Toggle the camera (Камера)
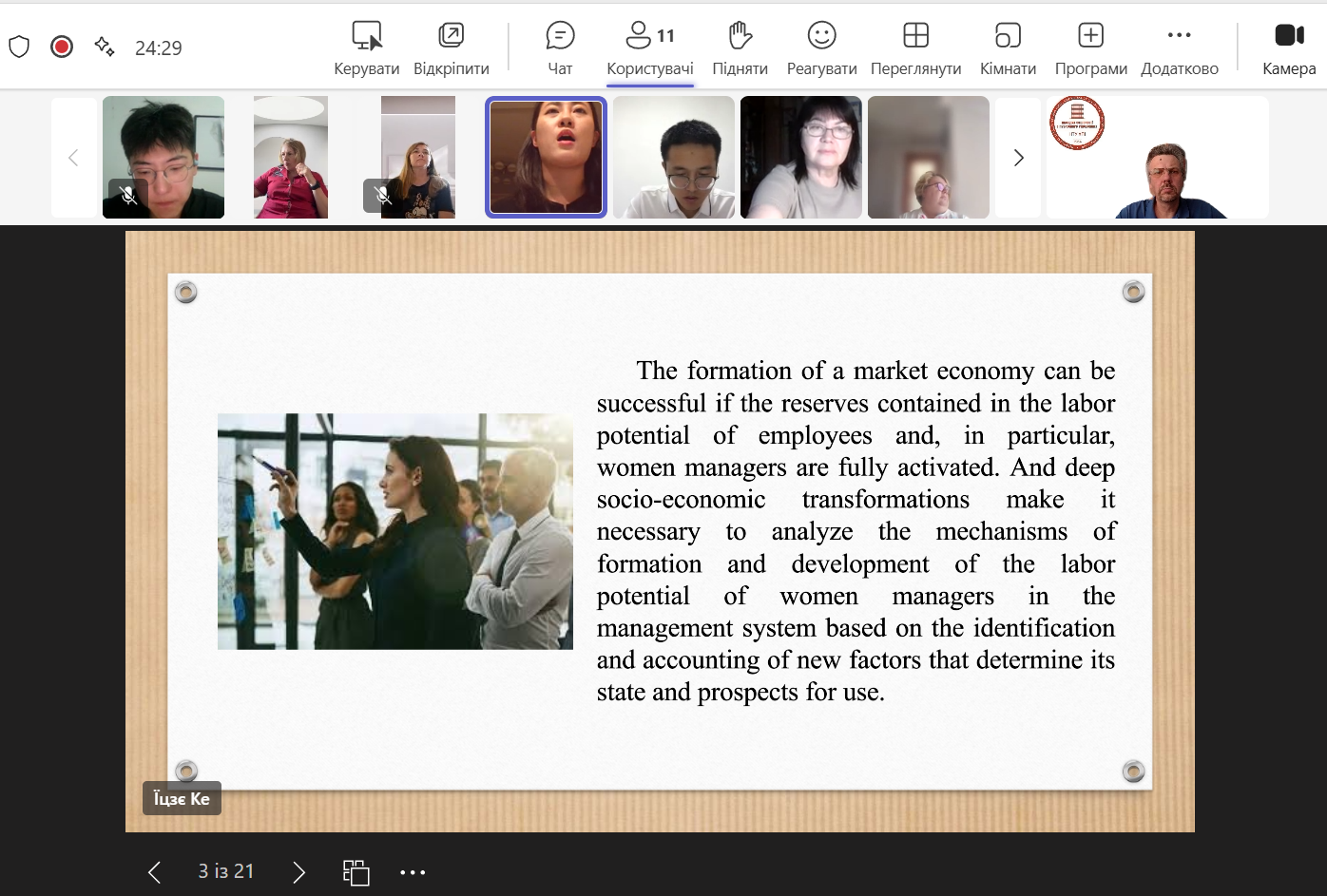This screenshot has width=1327, height=896. (1289, 48)
